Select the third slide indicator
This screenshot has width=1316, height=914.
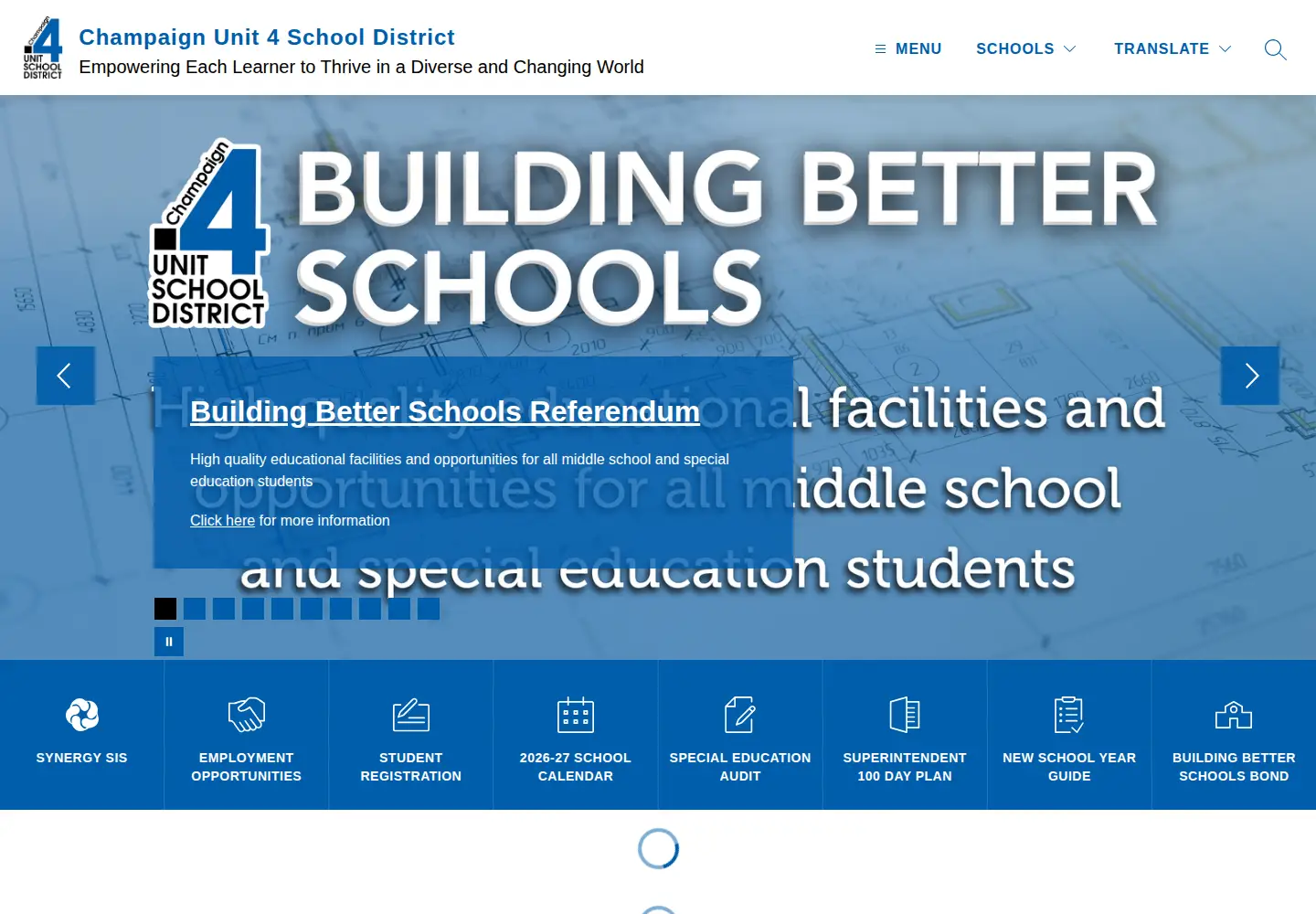[224, 609]
